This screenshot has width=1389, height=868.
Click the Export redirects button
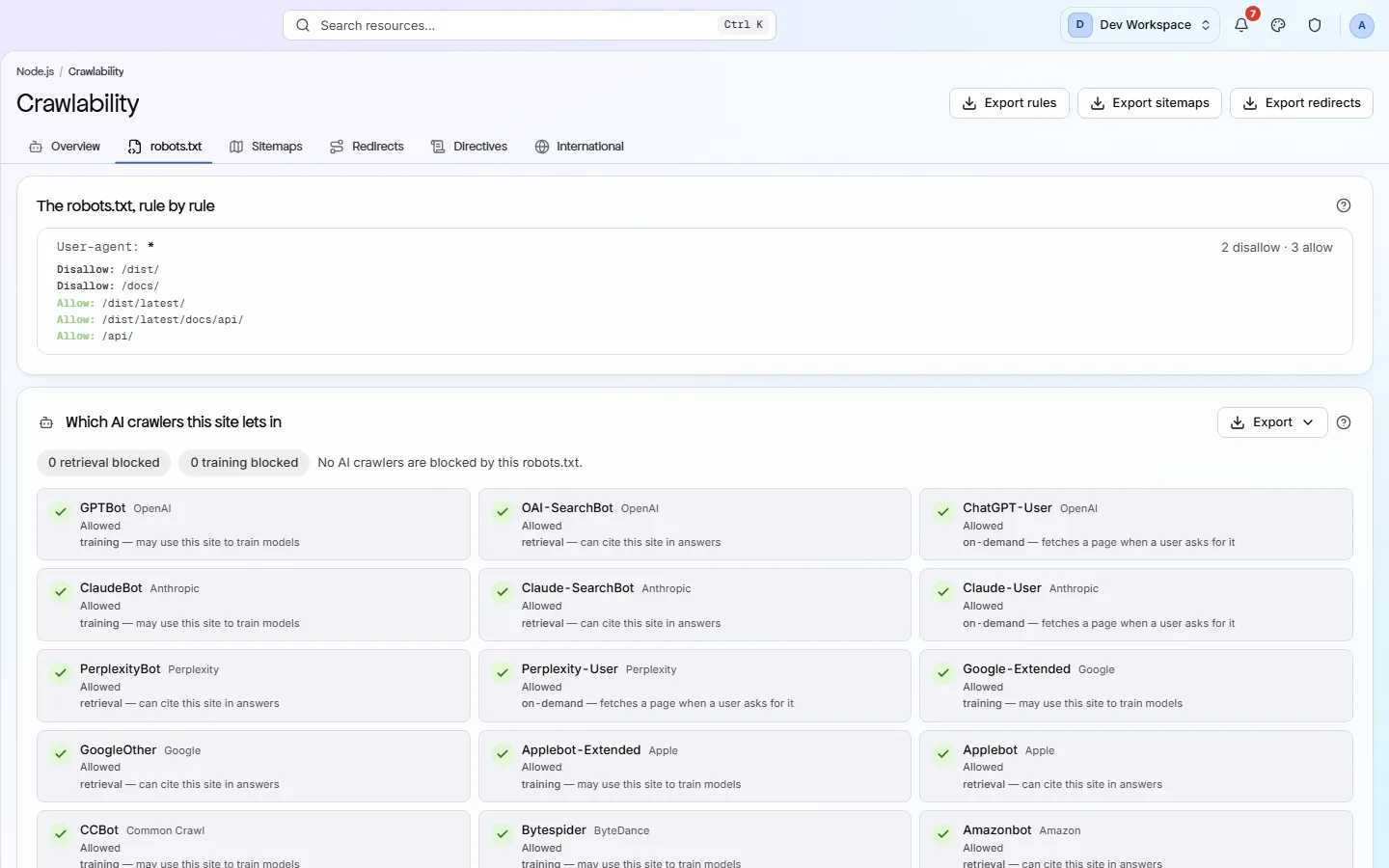[x=1301, y=103]
